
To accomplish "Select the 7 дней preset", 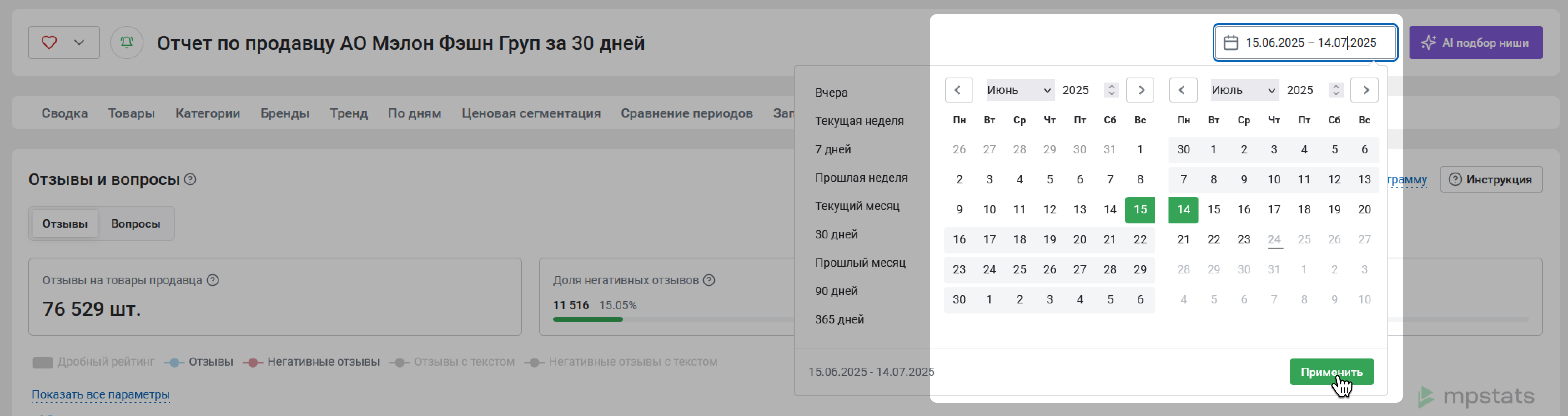I will point(833,149).
